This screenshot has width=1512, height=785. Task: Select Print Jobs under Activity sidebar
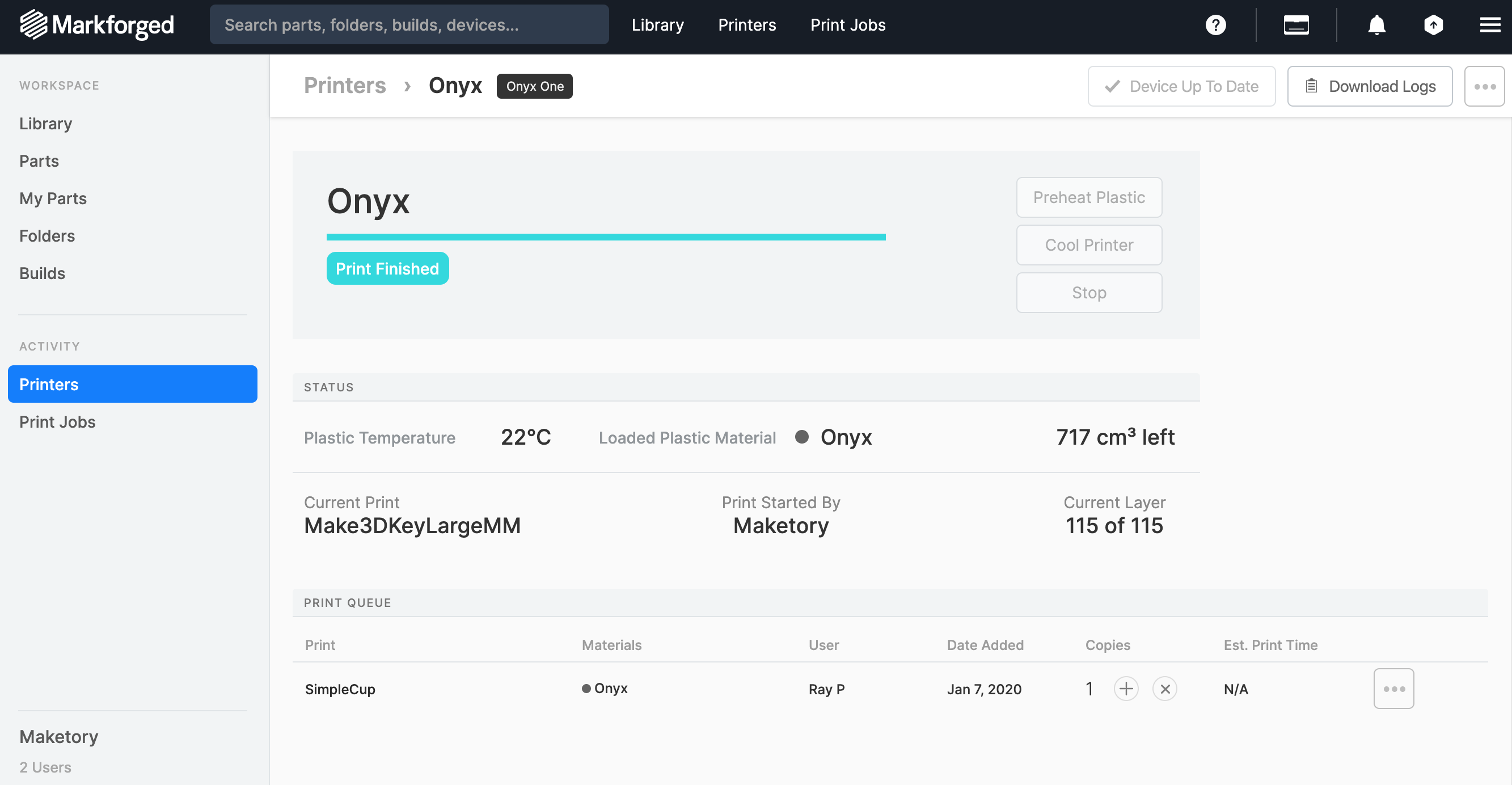(57, 422)
